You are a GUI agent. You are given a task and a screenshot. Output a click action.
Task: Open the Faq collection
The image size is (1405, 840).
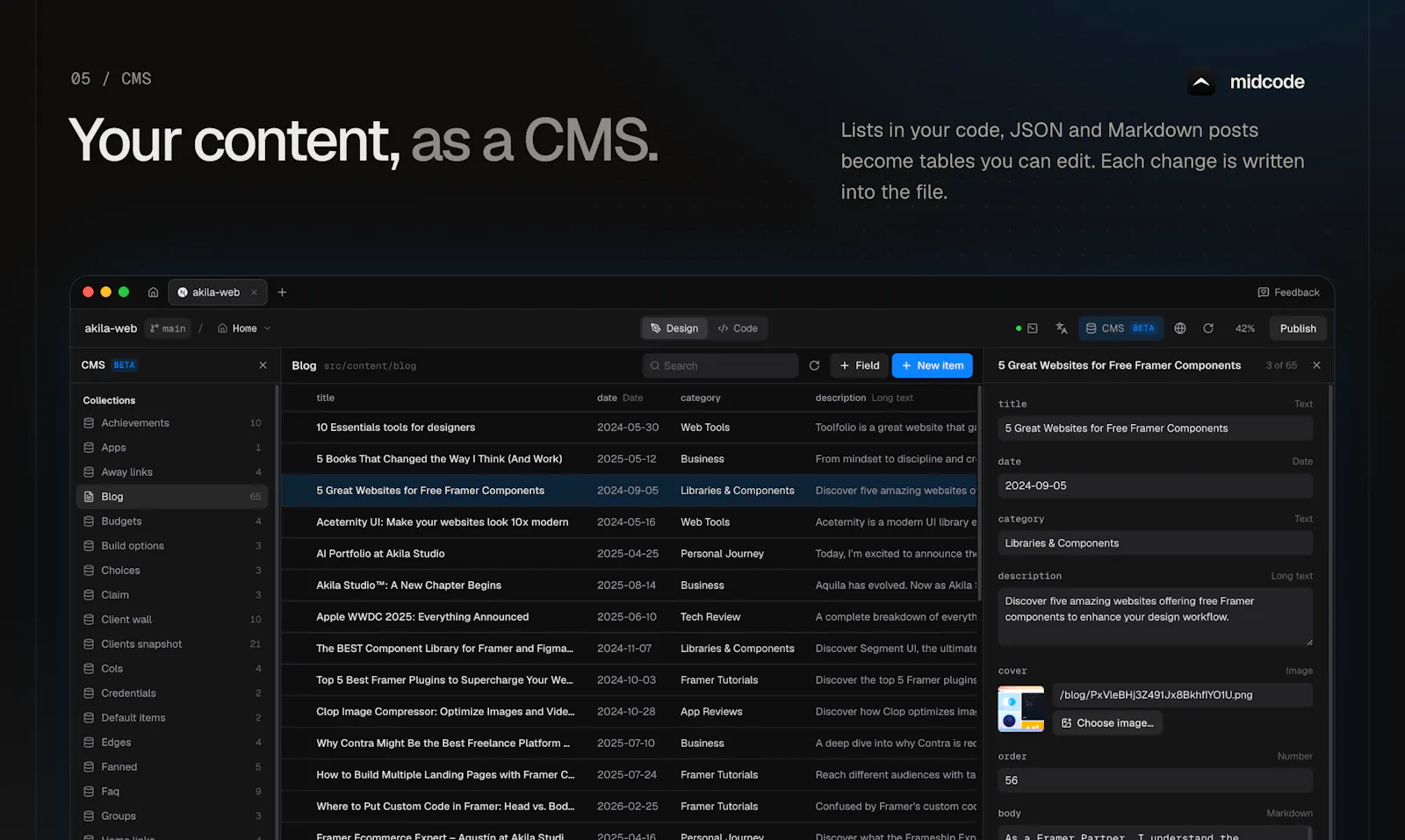tap(172, 792)
